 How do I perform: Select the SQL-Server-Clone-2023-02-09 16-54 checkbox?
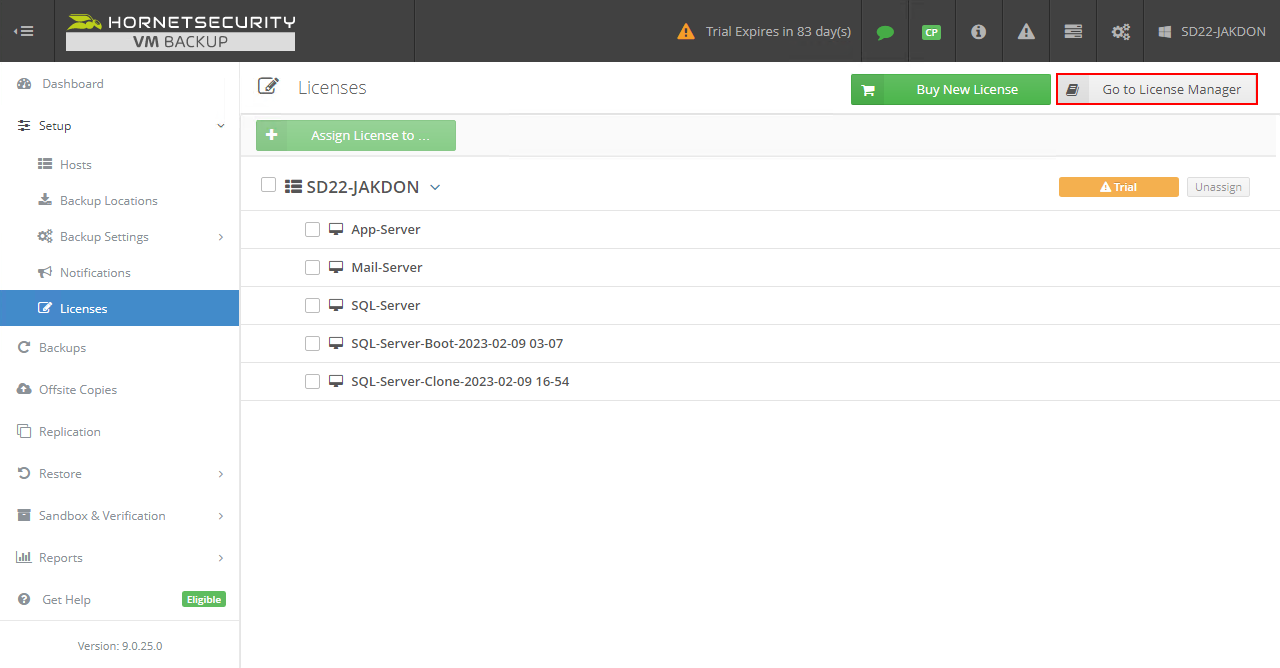(x=312, y=382)
